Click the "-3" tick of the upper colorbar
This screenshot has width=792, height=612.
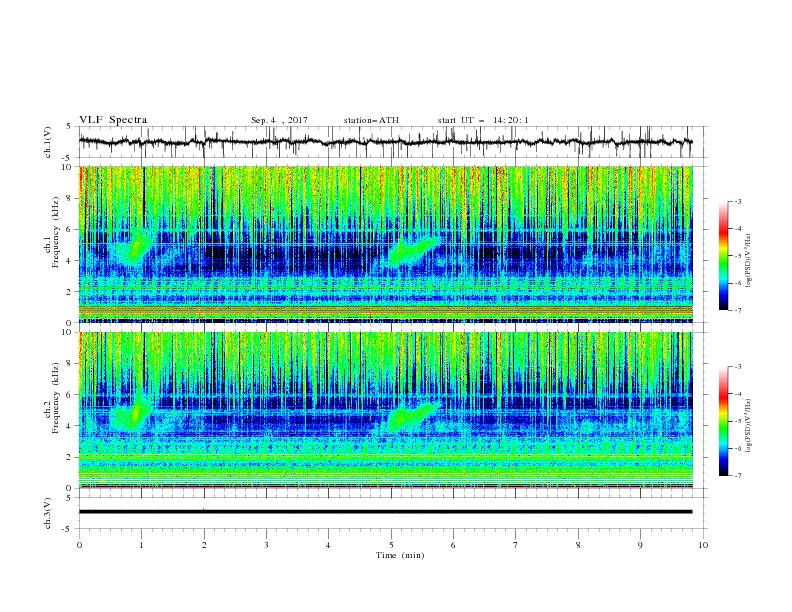coord(737,201)
